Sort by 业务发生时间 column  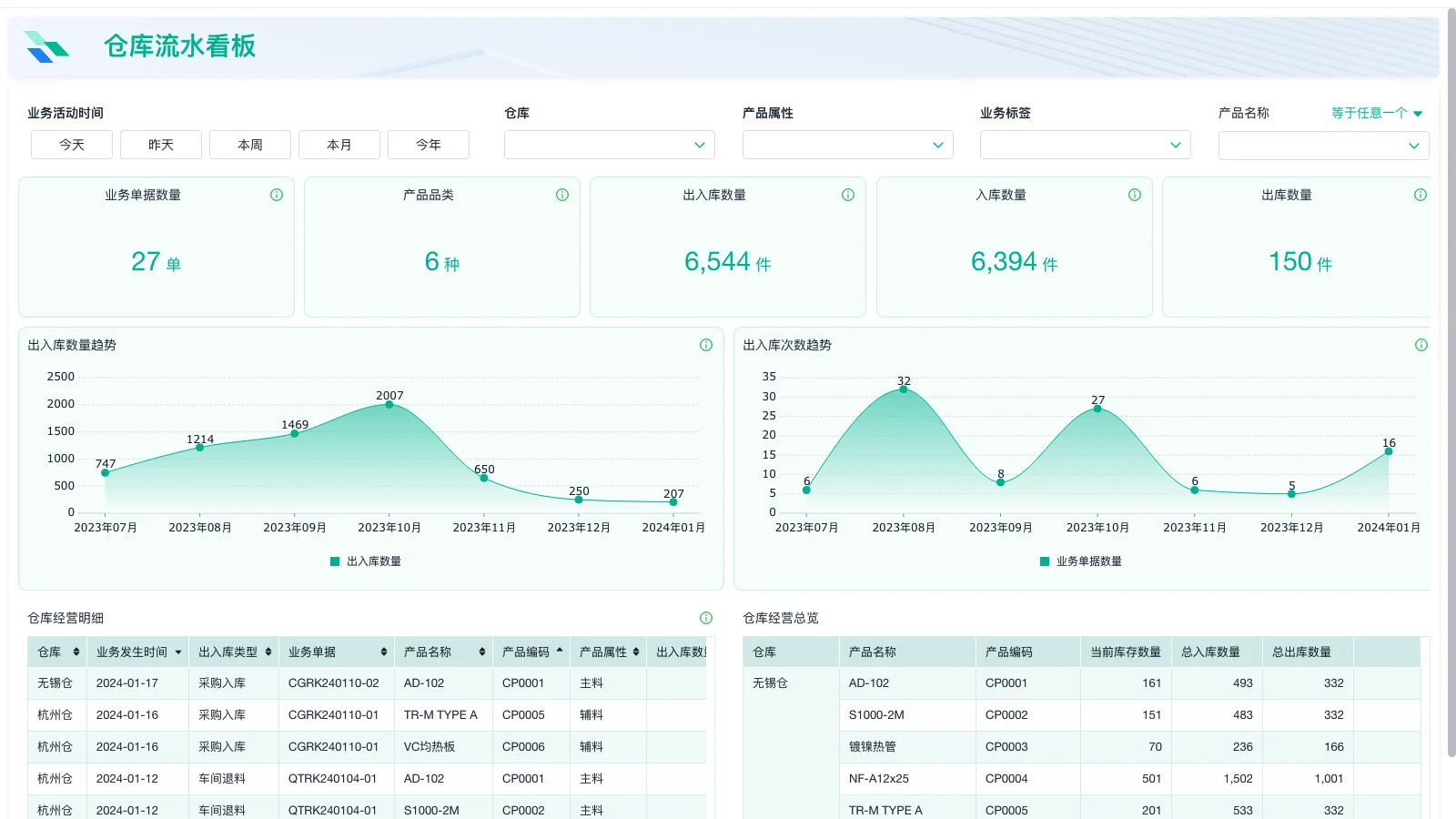tap(178, 652)
